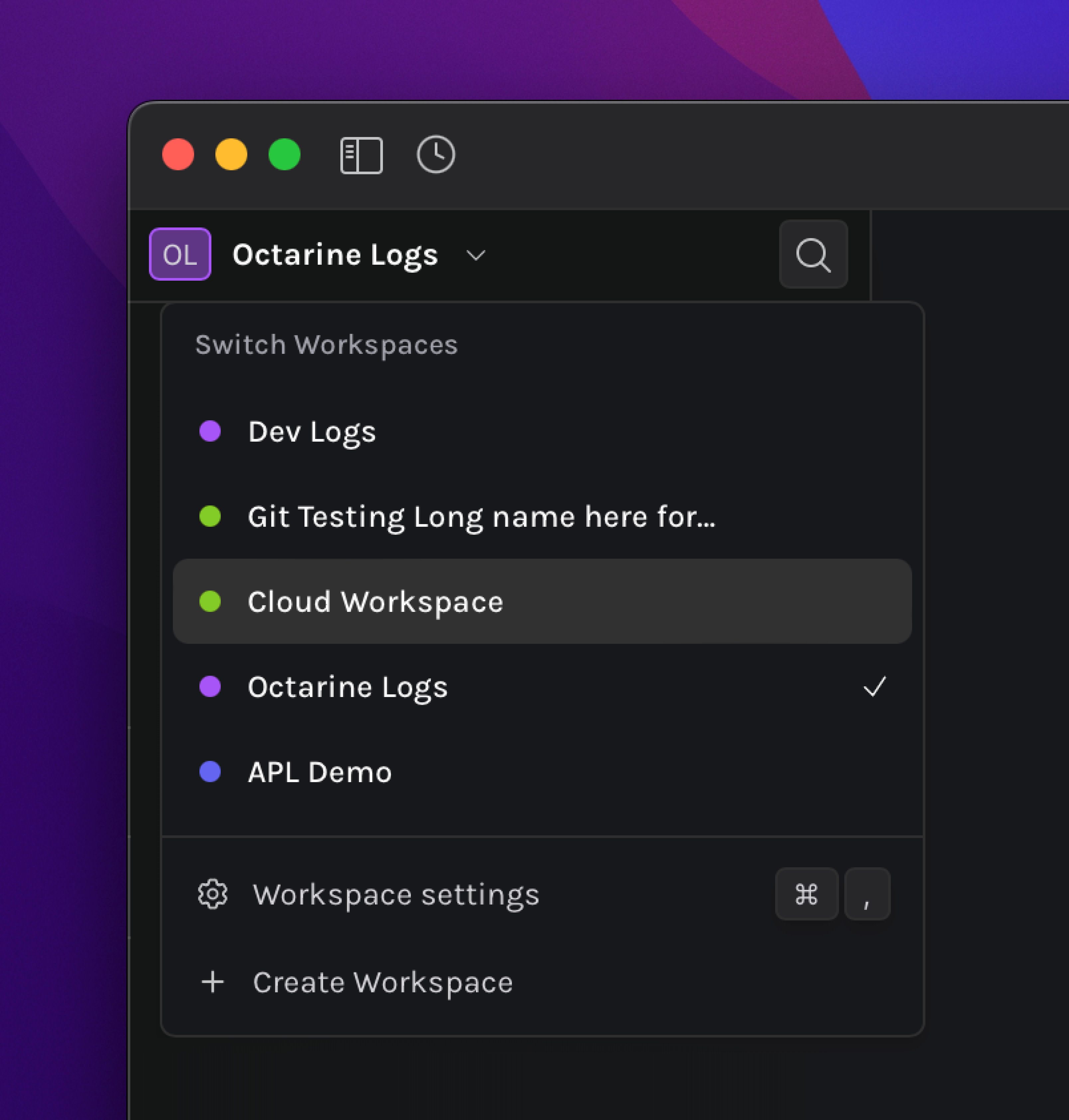Click the search magnifier button
Image resolution: width=1069 pixels, height=1120 pixels.
(x=813, y=254)
